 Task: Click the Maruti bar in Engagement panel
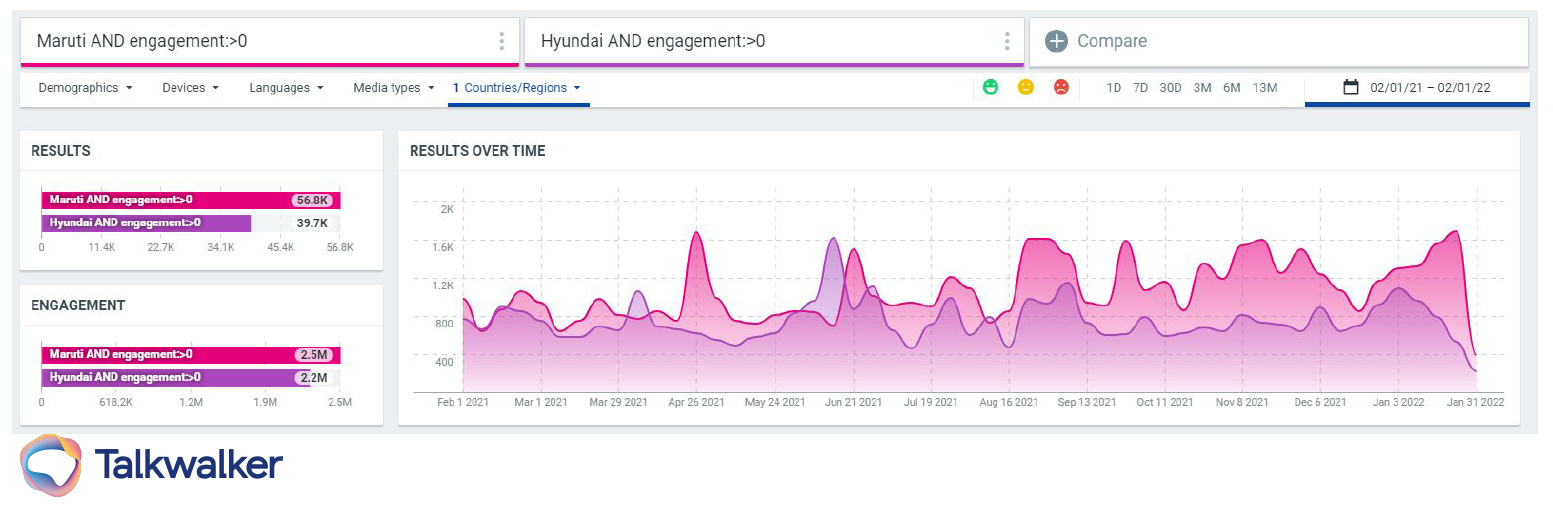(x=191, y=355)
